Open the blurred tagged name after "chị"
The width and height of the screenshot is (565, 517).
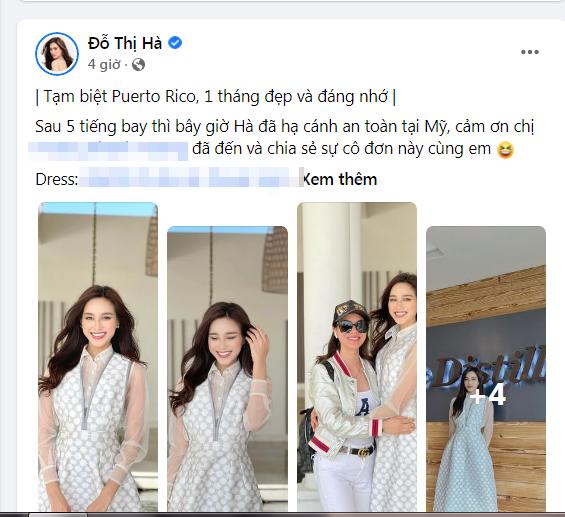coord(108,151)
